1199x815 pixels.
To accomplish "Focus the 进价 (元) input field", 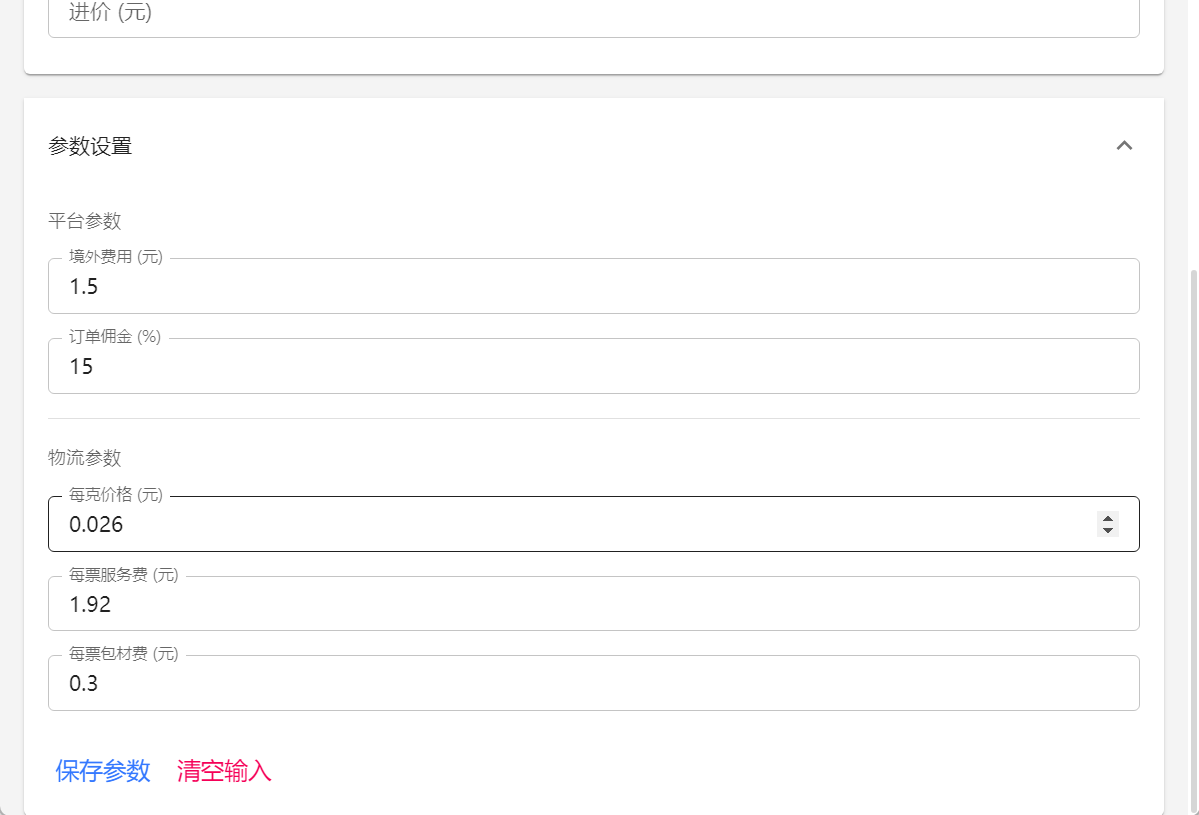I will pos(593,16).
